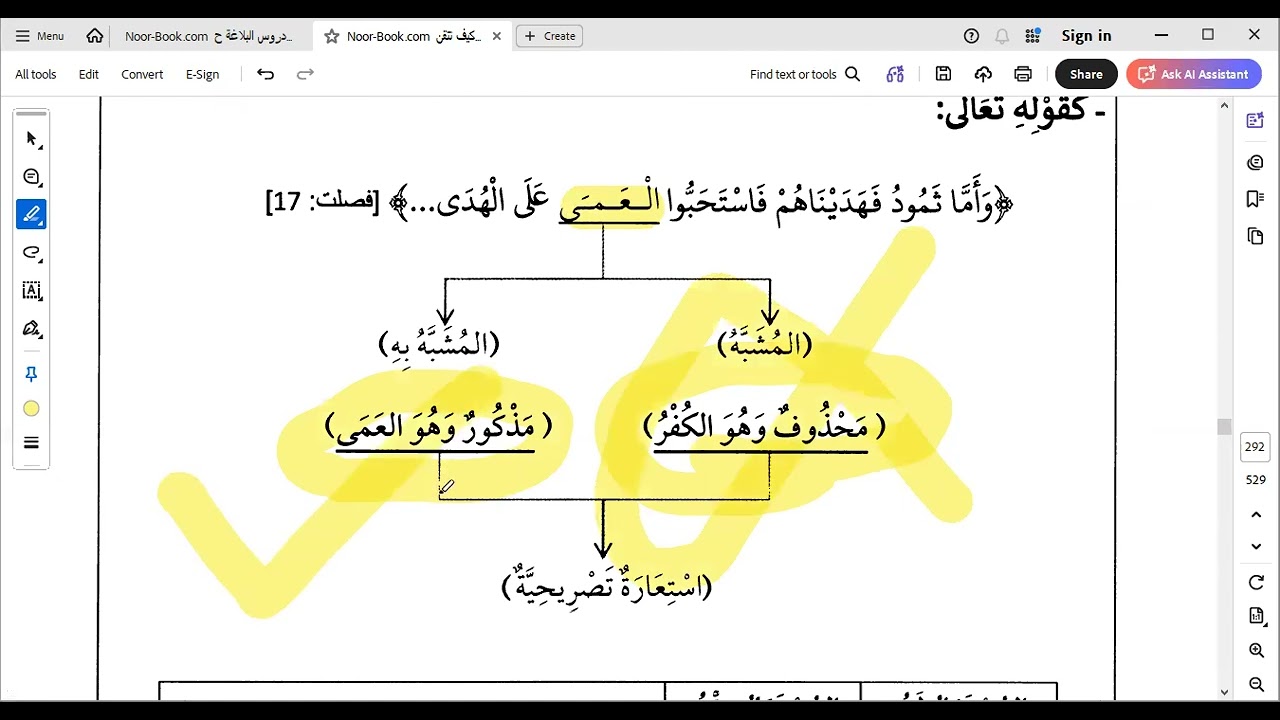Close the active Noor-Book.com tab
Screen dimensions: 1280x720
pyautogui.click(x=497, y=36)
